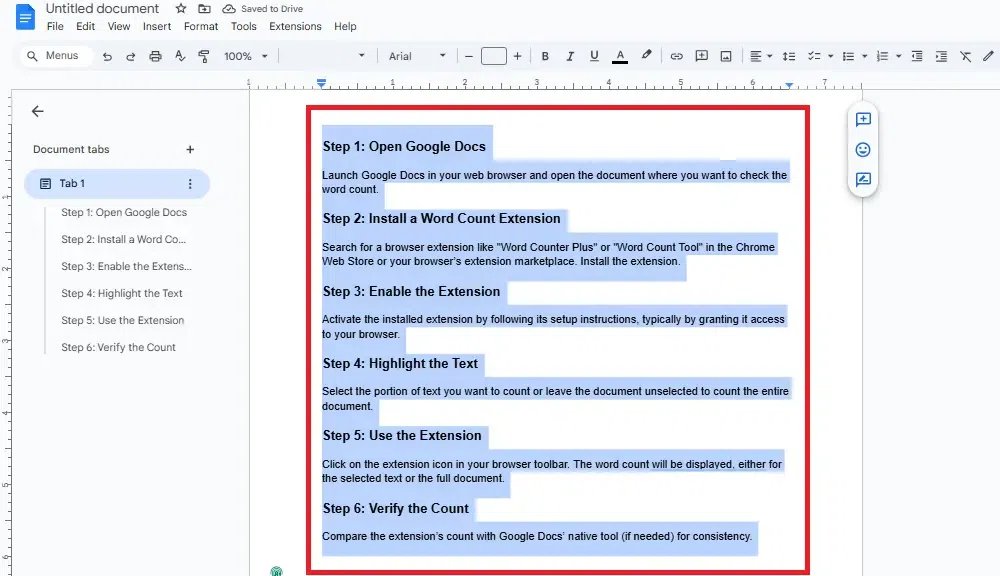Expand the bulleted list options arrow
1000x576 pixels.
click(865, 56)
